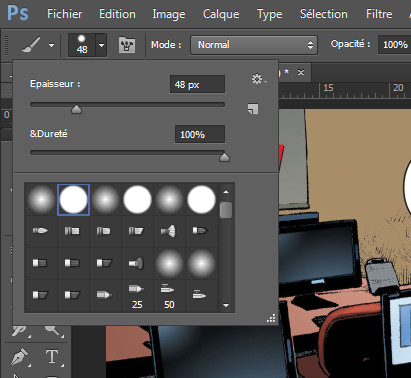Screen dimensions: 411x378
Task: Click the Photoshop Ps logo
Action: pos(18,13)
